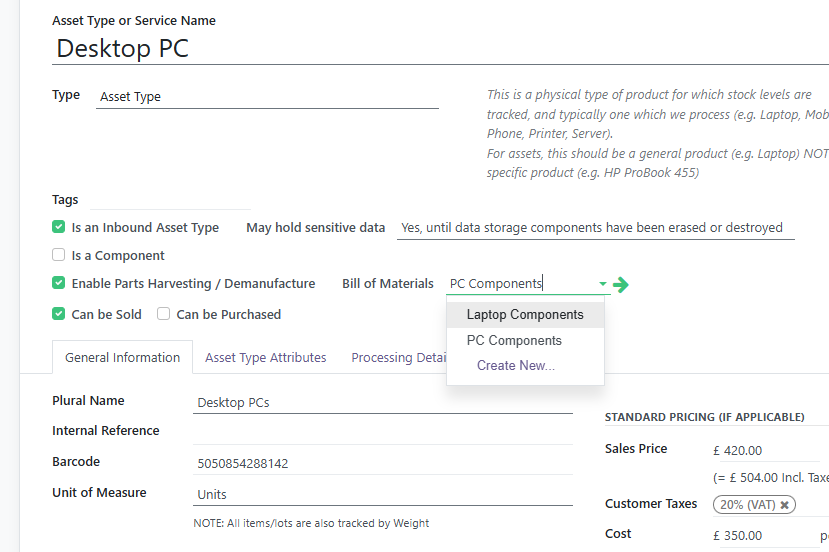Uncheck Is an Inbound Asset Type
This screenshot has width=829, height=552.
[x=59, y=227]
